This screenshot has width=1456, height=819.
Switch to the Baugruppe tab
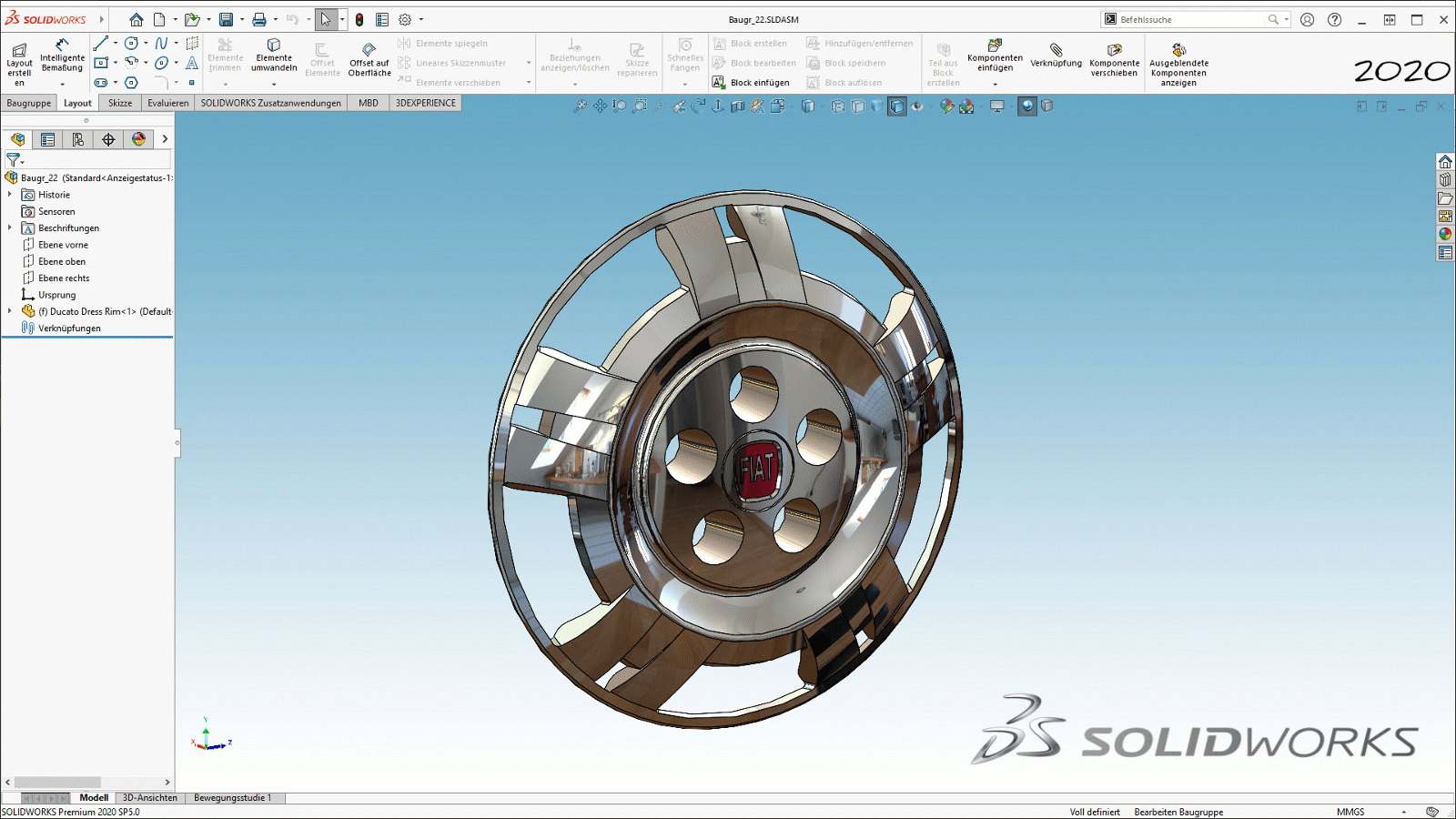click(x=29, y=103)
